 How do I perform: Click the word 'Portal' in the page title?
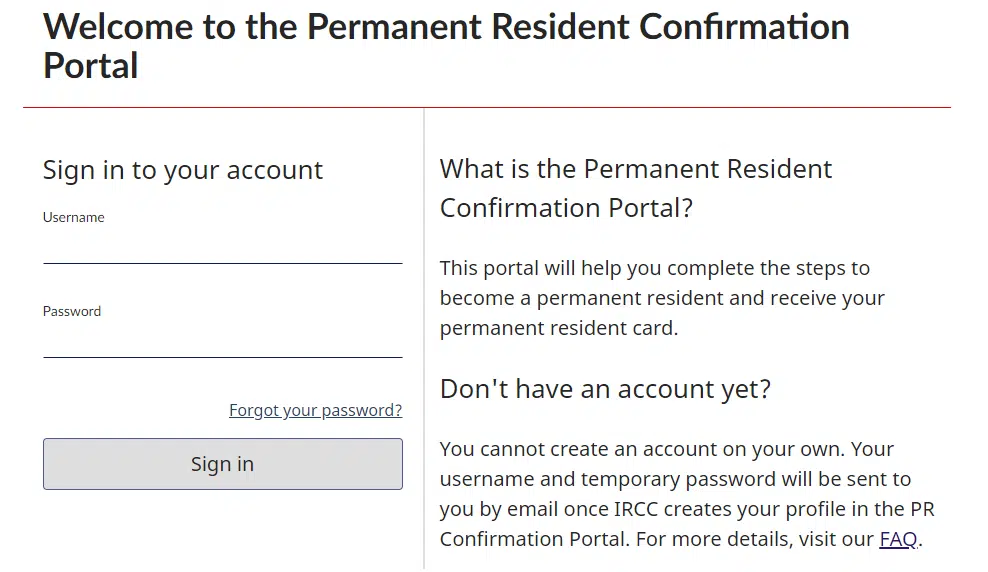pos(91,66)
